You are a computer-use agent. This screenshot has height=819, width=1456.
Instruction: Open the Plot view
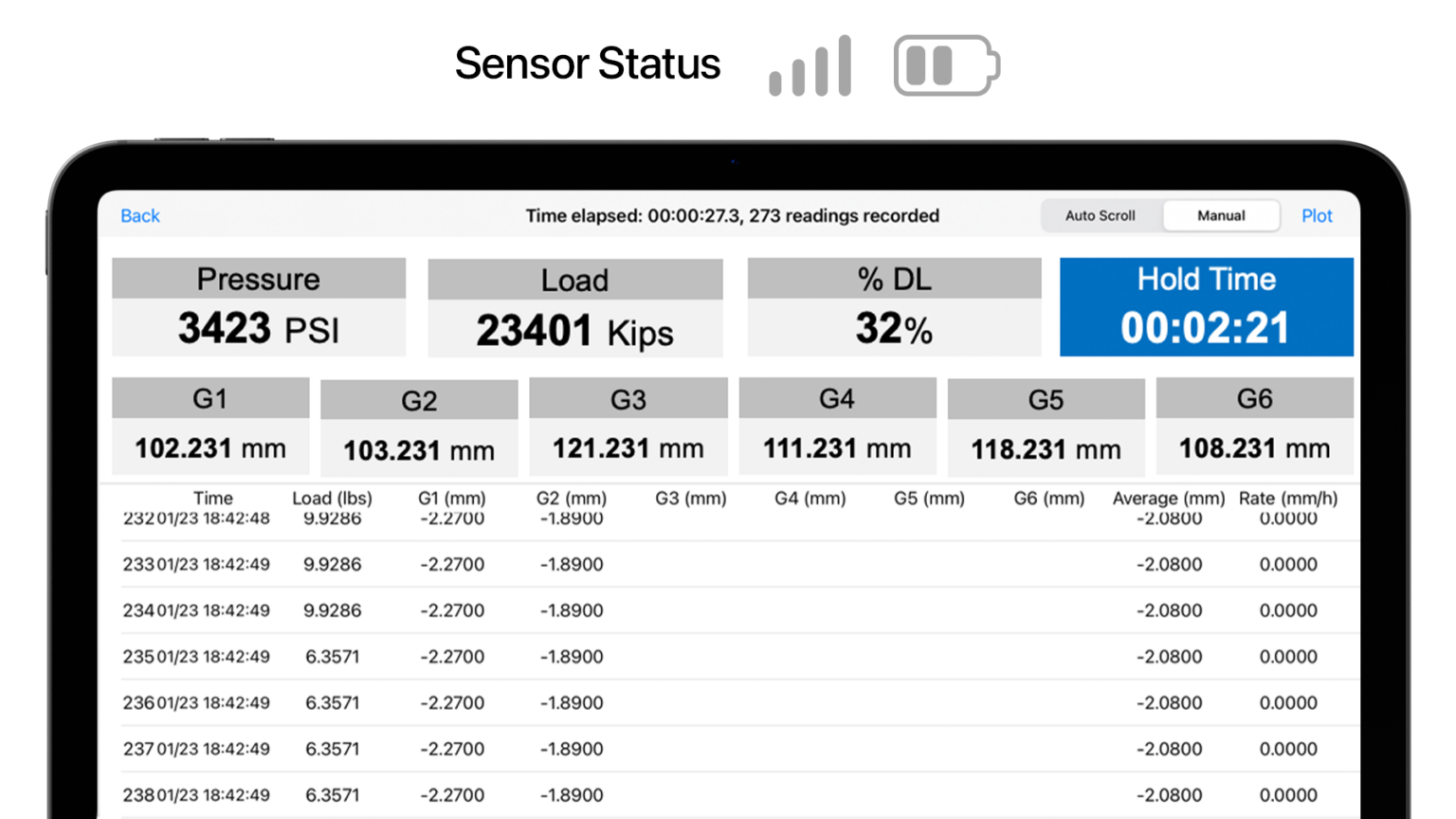tap(1317, 216)
